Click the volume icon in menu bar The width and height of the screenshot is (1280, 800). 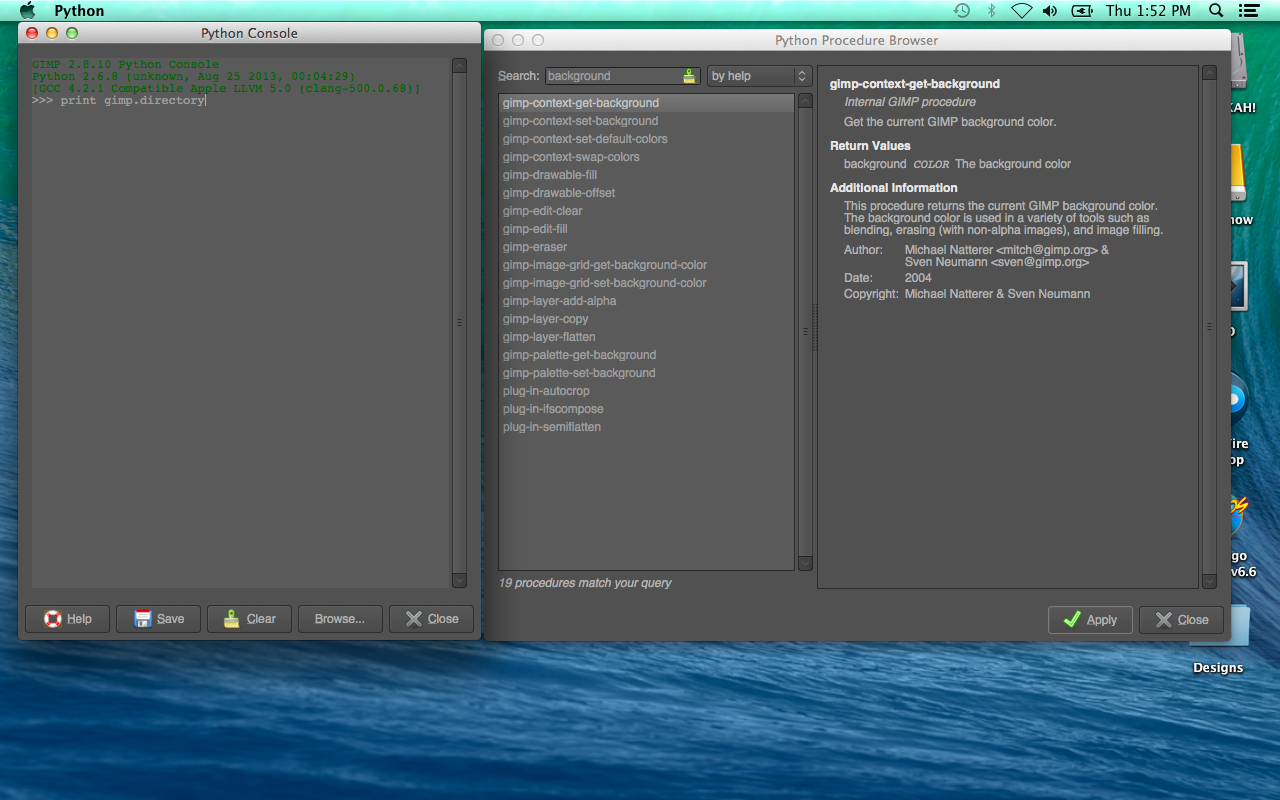point(1050,11)
